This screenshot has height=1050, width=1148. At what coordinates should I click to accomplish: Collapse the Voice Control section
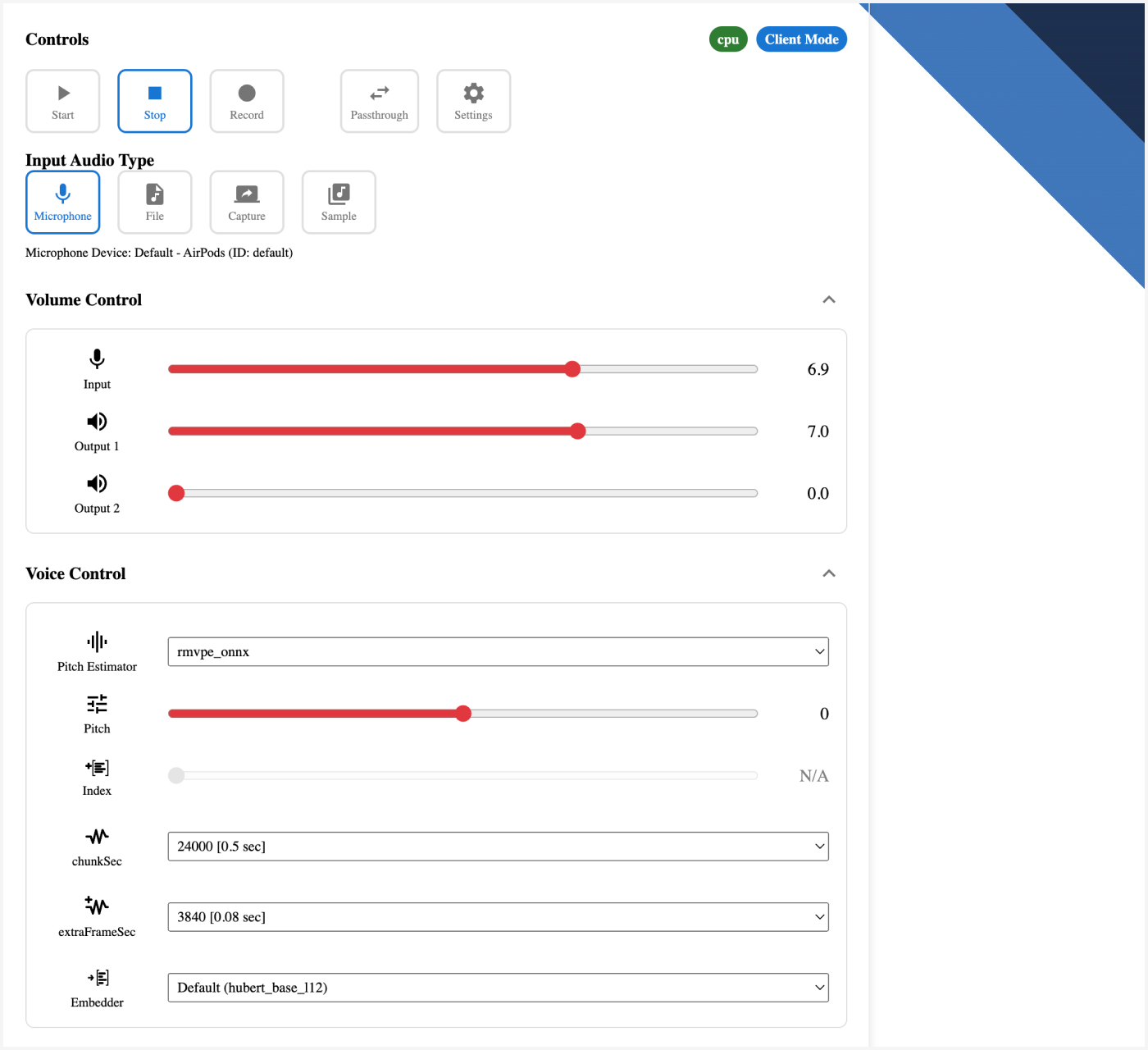point(829,574)
